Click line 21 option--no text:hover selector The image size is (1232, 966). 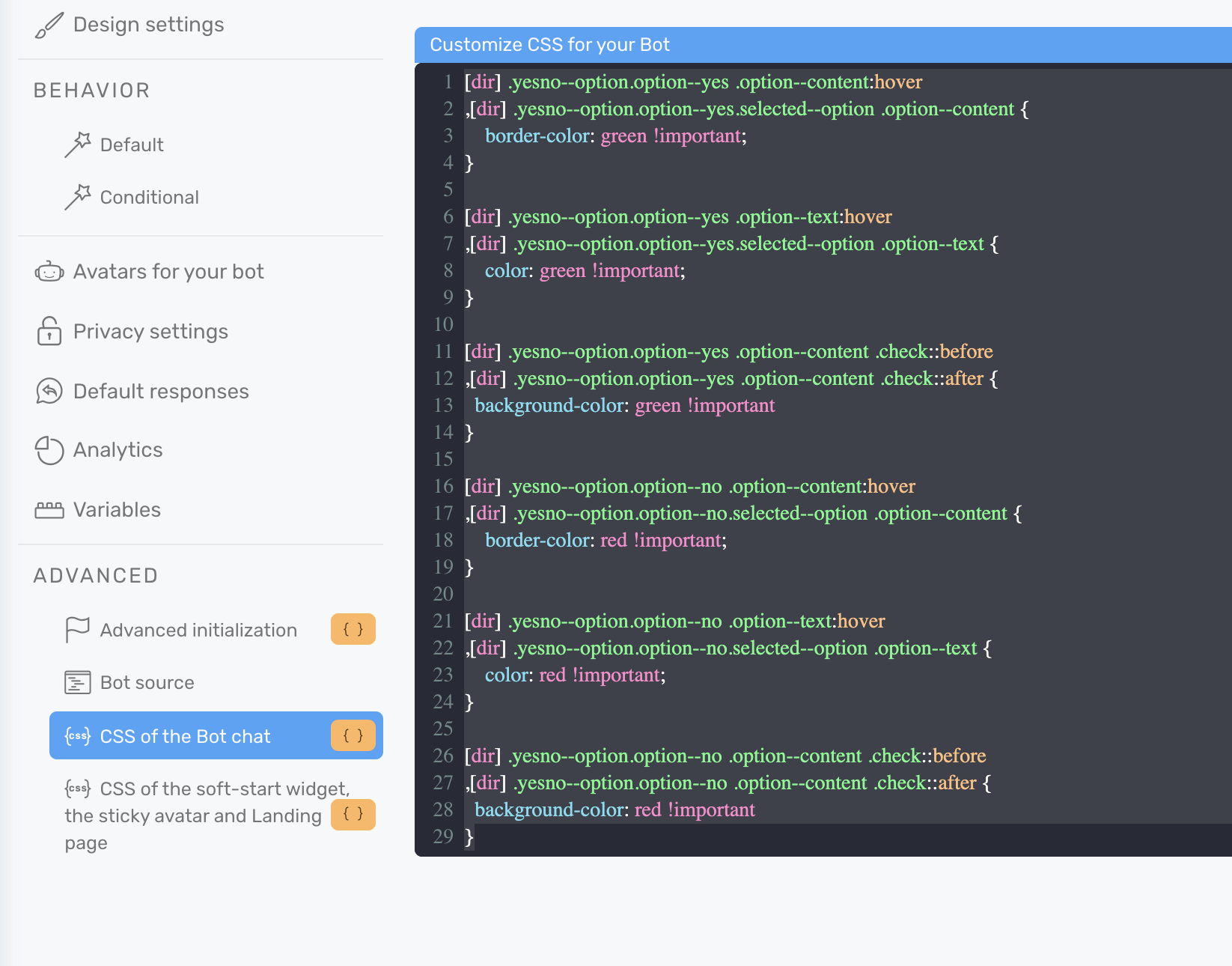(674, 621)
